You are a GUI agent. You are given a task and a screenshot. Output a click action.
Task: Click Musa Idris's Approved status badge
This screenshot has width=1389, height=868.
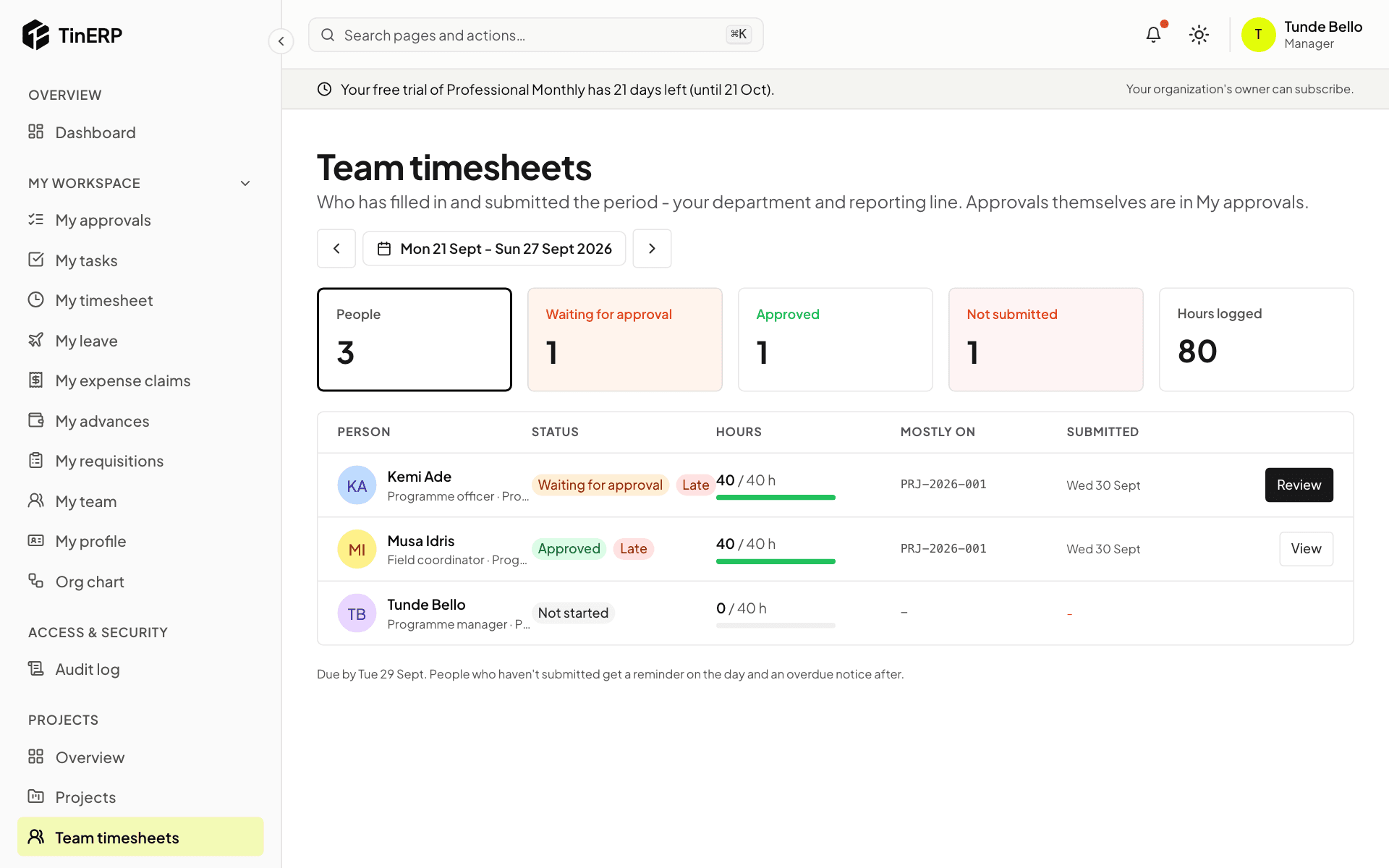[569, 548]
